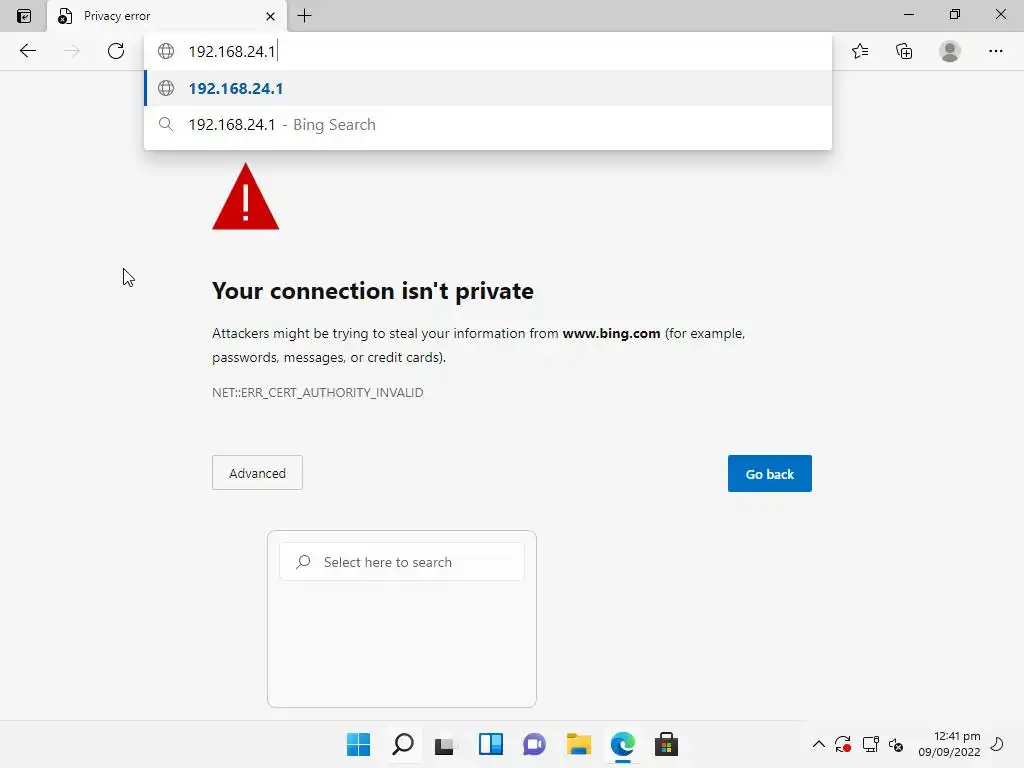This screenshot has width=1024, height=768.
Task: Open Settings and more ellipsis menu
Action: tap(995, 51)
